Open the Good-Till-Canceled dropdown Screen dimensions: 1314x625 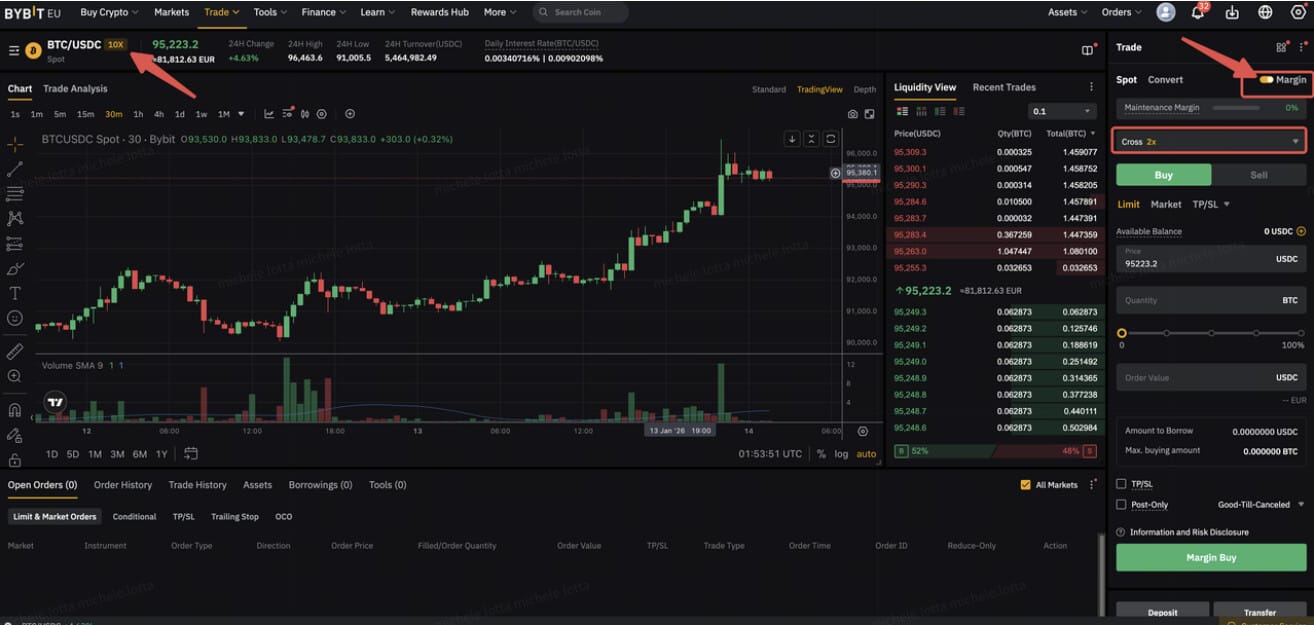[x=1260, y=505]
